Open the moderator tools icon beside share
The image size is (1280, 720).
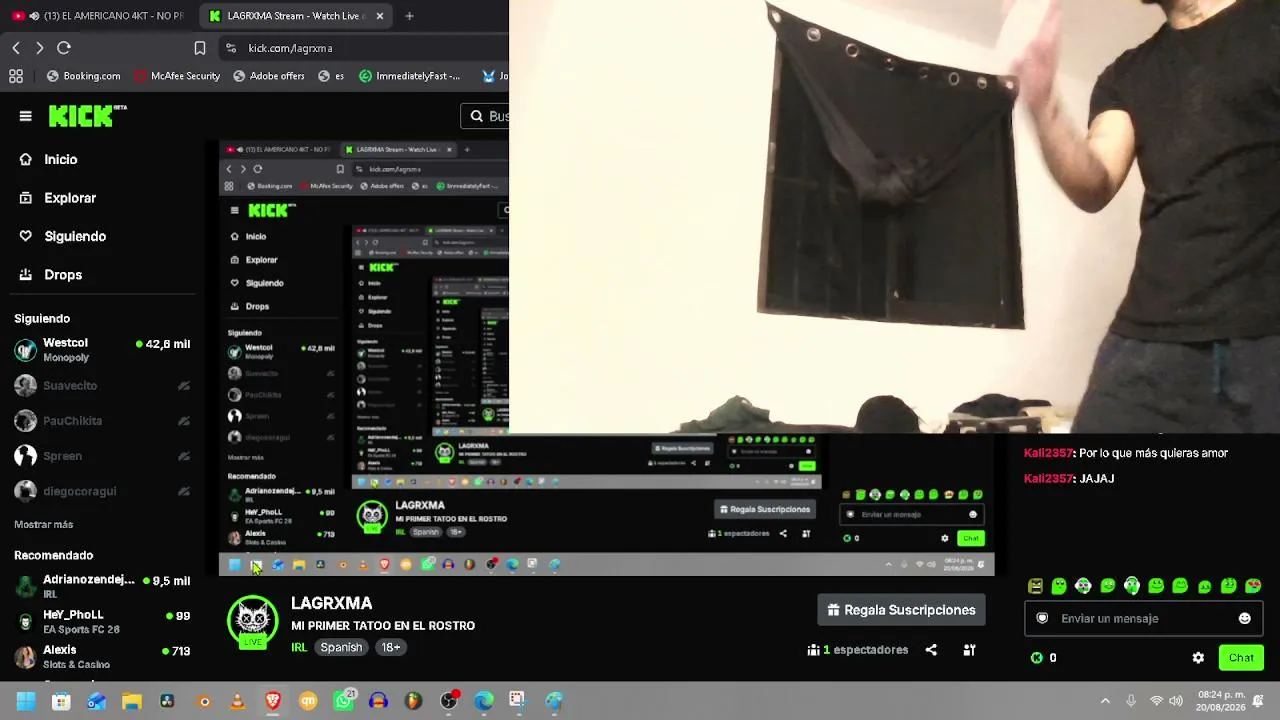[x=969, y=650]
